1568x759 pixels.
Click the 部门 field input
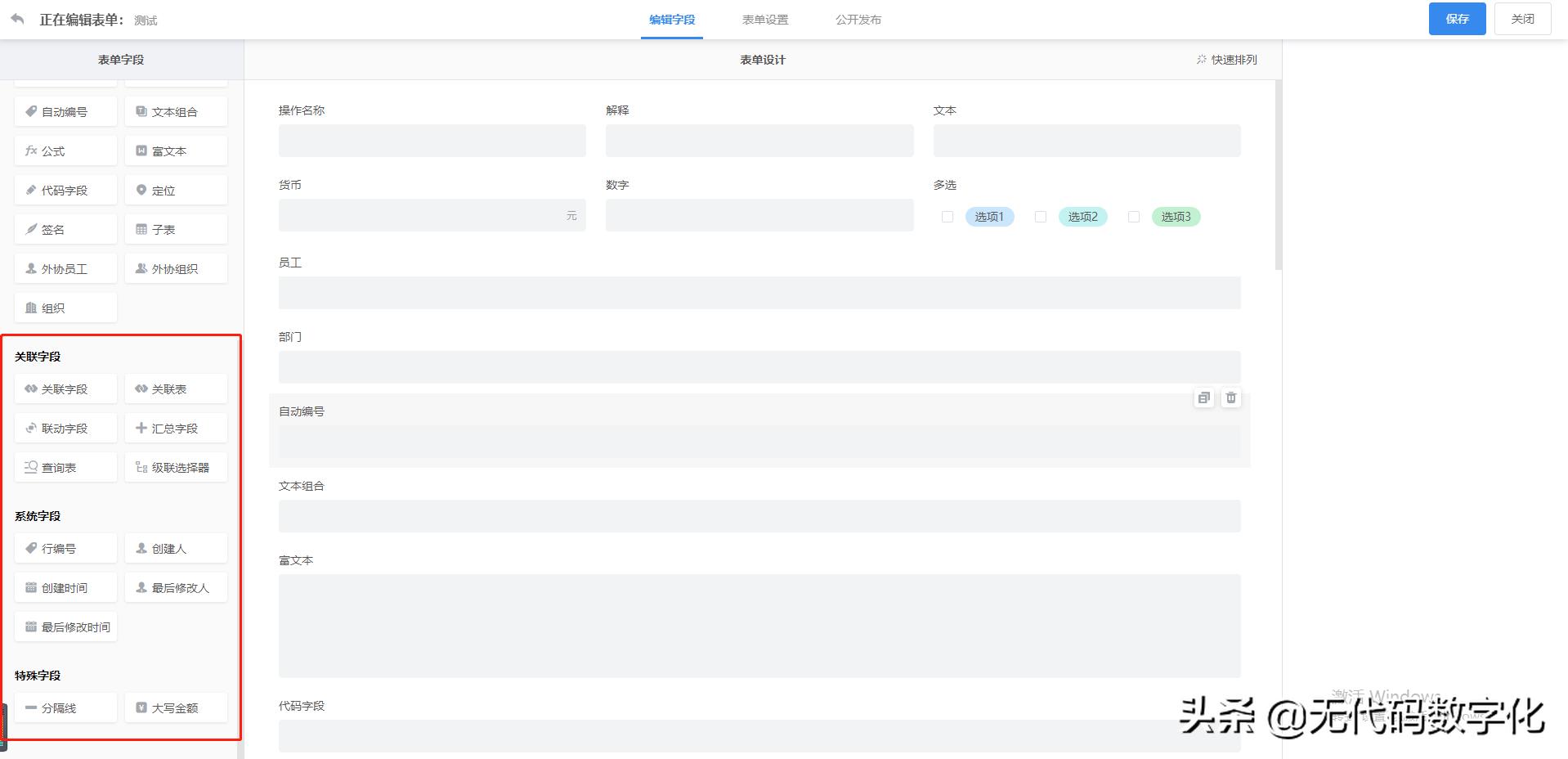coord(759,367)
